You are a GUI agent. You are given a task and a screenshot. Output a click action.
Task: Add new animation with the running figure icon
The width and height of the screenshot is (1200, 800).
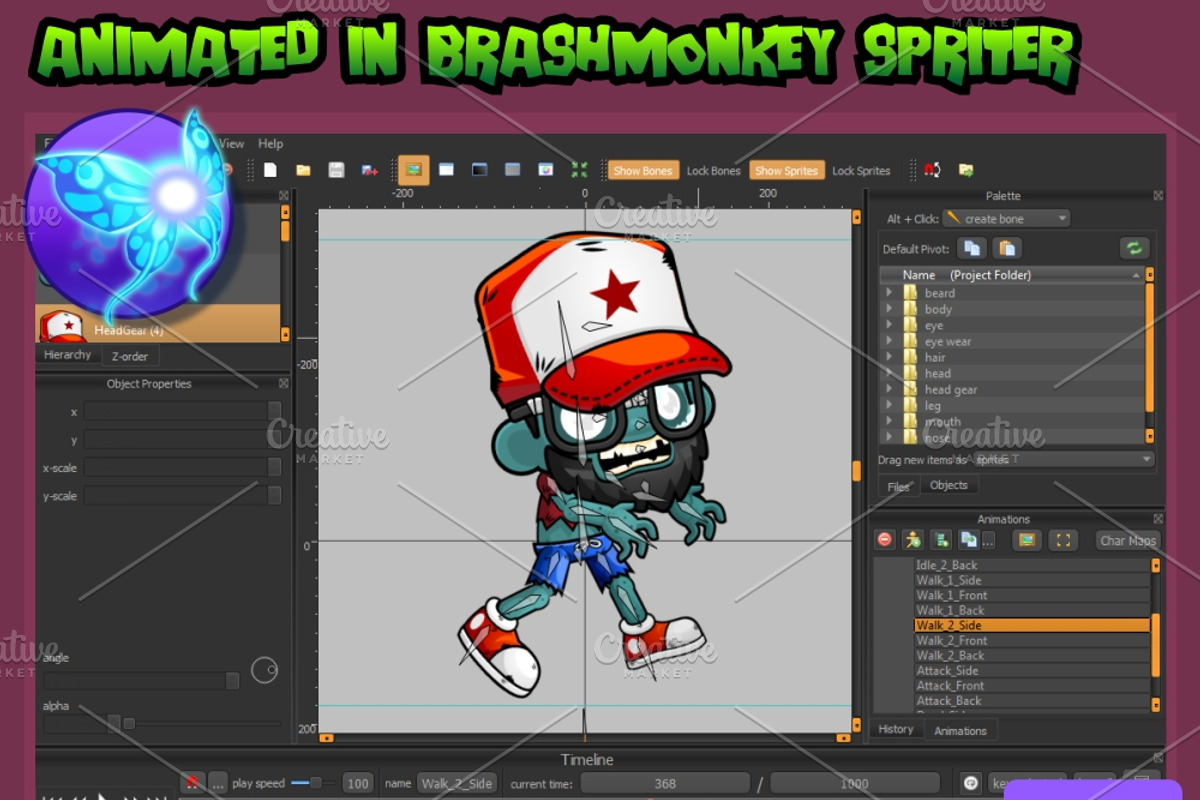coord(912,540)
